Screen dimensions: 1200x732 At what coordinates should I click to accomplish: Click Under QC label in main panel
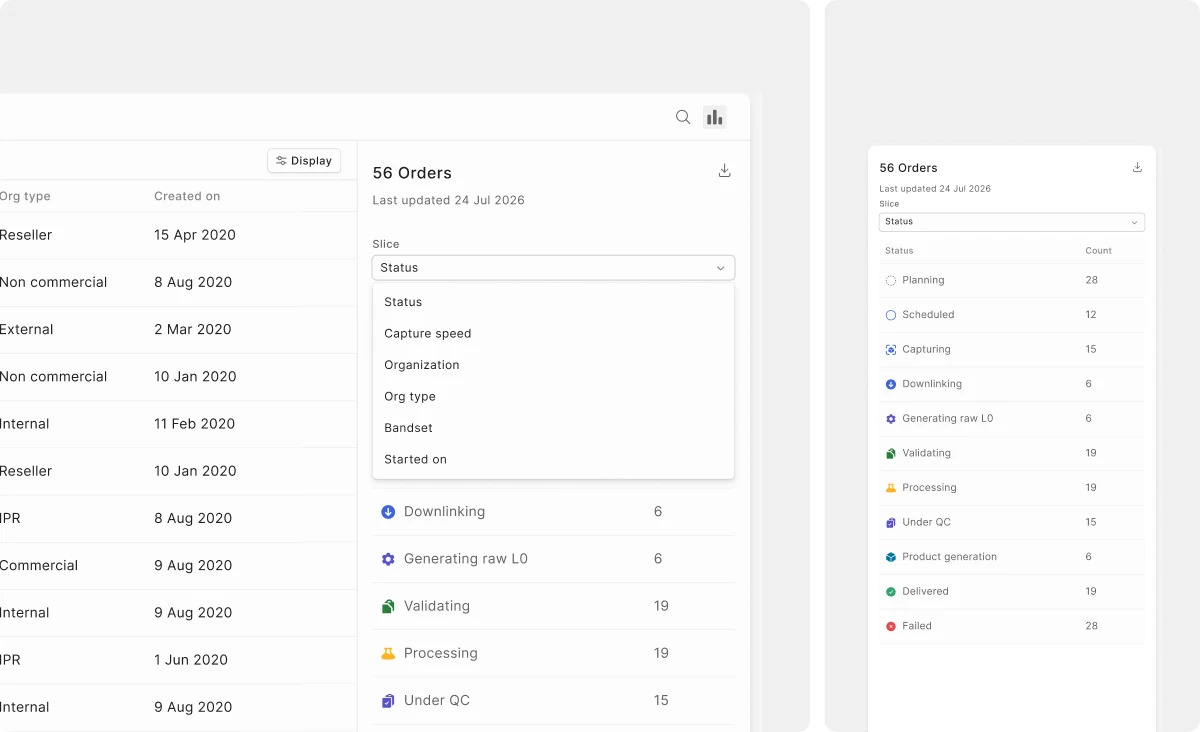[x=437, y=701]
